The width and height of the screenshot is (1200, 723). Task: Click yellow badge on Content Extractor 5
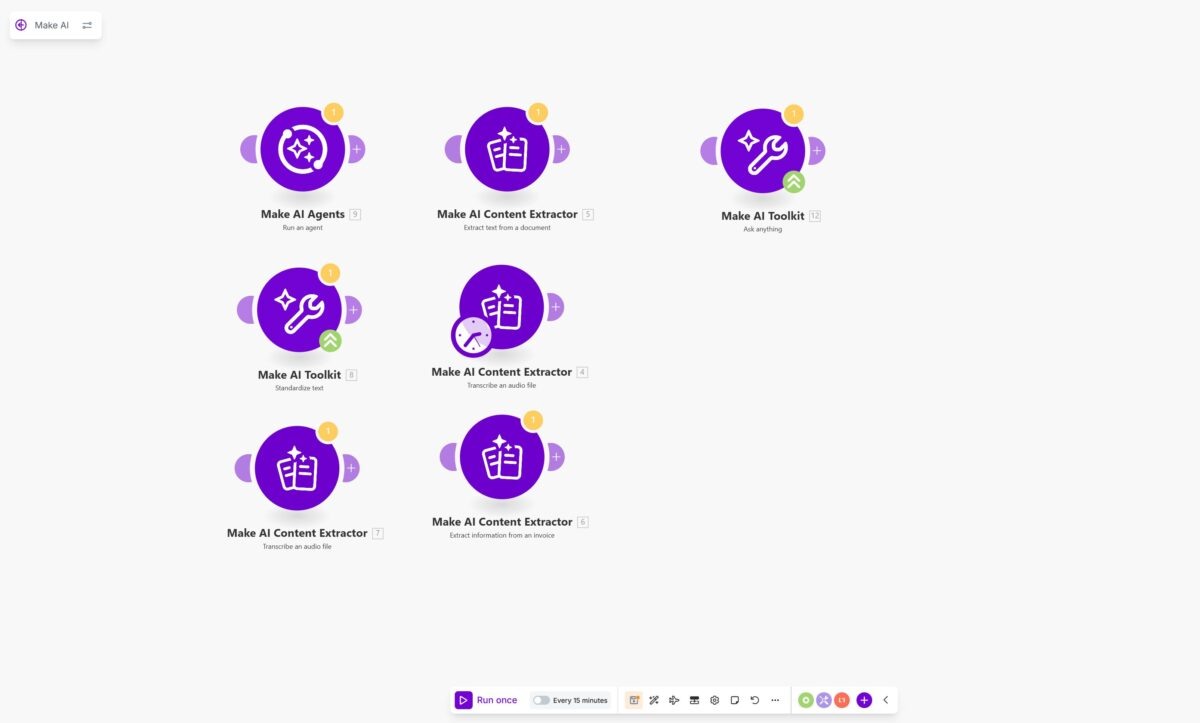click(x=538, y=113)
